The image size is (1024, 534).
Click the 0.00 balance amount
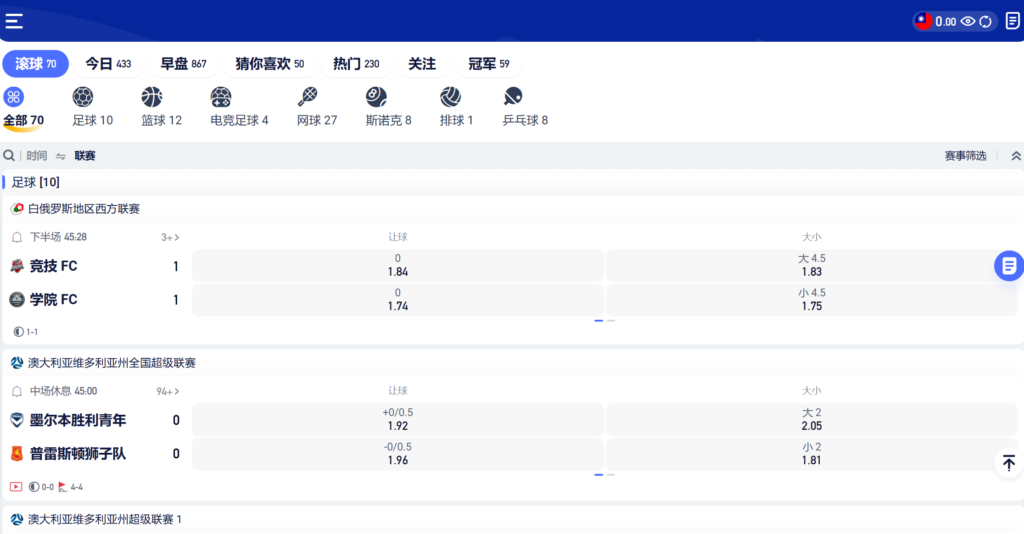point(946,22)
